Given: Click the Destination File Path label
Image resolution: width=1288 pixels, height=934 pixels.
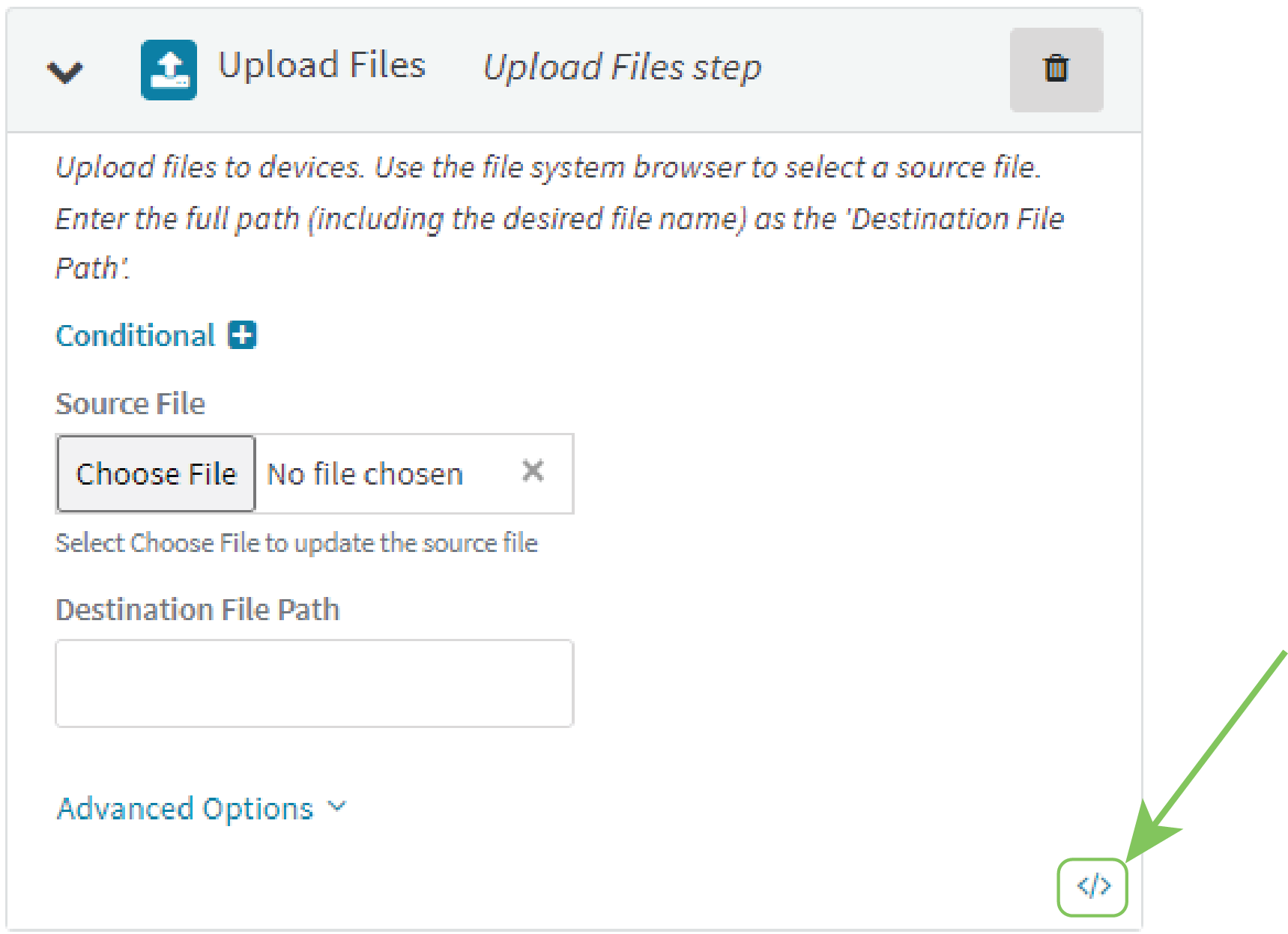Looking at the screenshot, I should point(198,610).
